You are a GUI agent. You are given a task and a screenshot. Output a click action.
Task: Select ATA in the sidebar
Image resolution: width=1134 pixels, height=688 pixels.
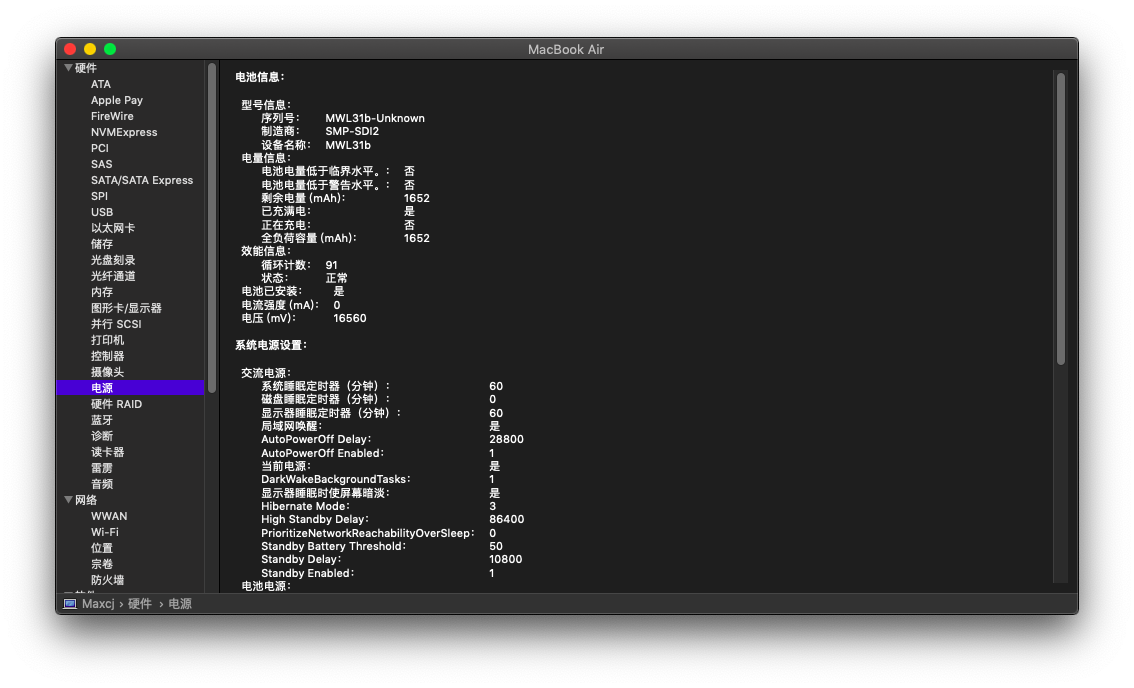click(101, 84)
